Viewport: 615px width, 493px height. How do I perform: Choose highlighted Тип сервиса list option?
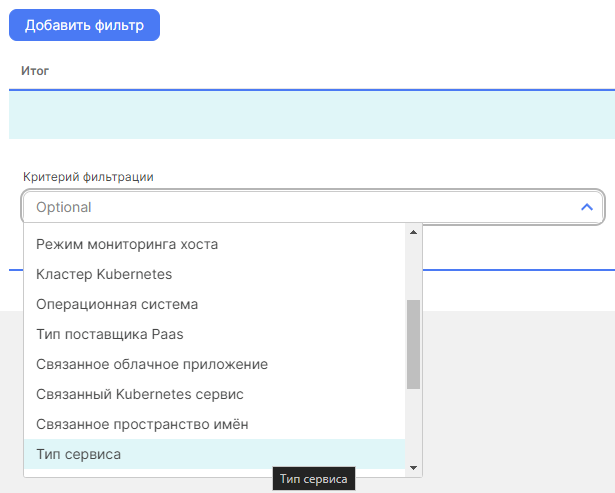click(x=214, y=454)
